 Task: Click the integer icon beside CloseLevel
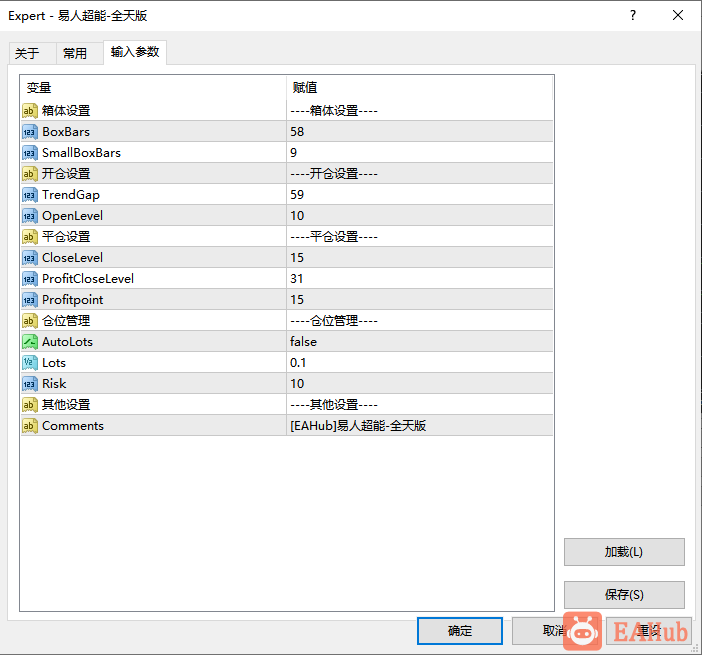click(x=30, y=258)
